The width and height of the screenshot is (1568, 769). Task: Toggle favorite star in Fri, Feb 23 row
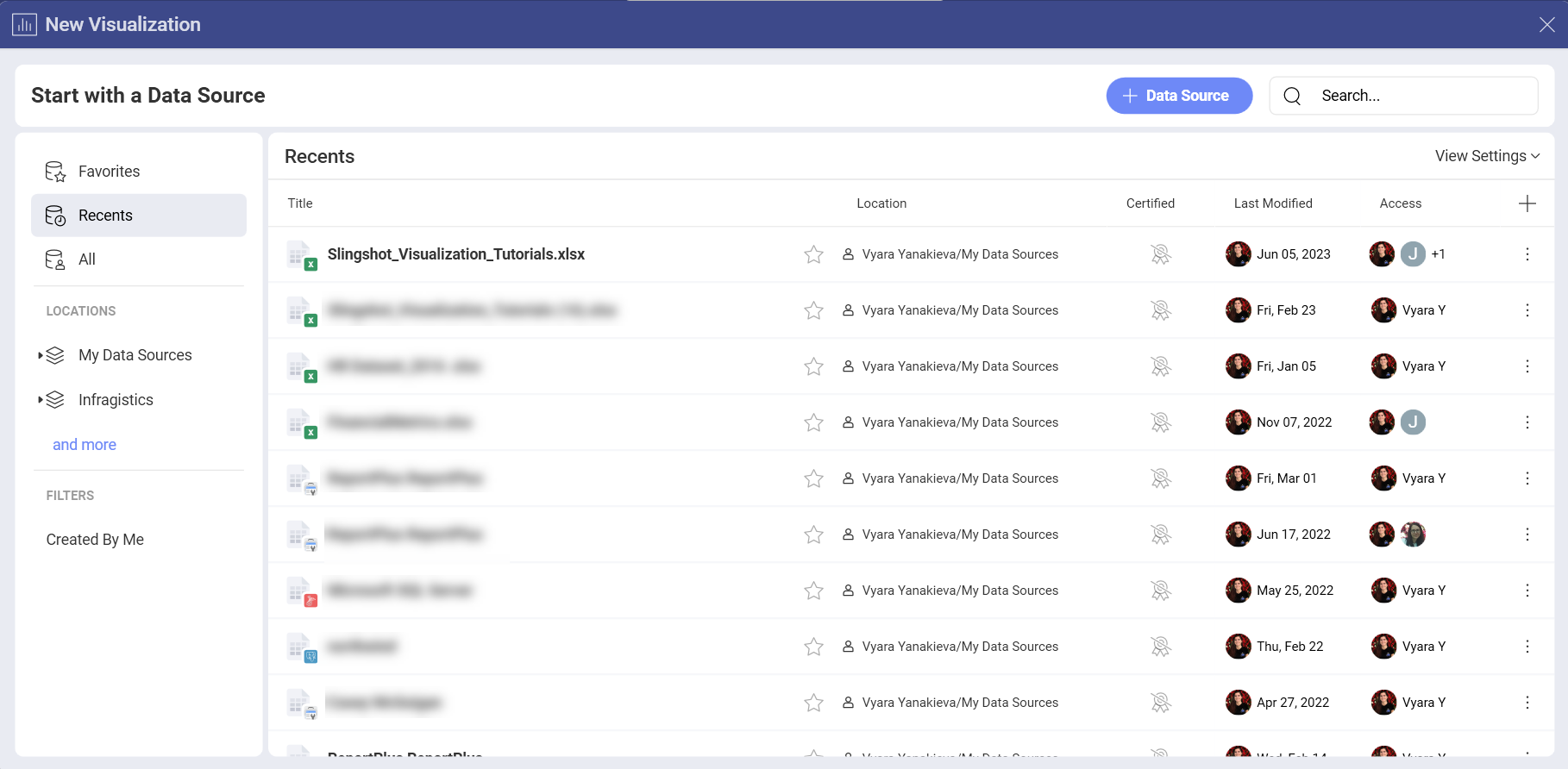coord(813,310)
